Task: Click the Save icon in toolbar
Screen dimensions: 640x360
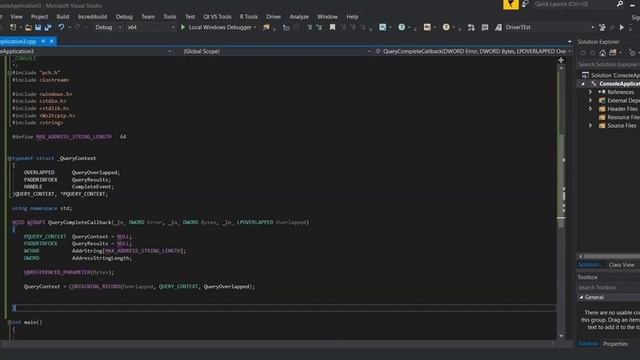Action: coord(38,27)
